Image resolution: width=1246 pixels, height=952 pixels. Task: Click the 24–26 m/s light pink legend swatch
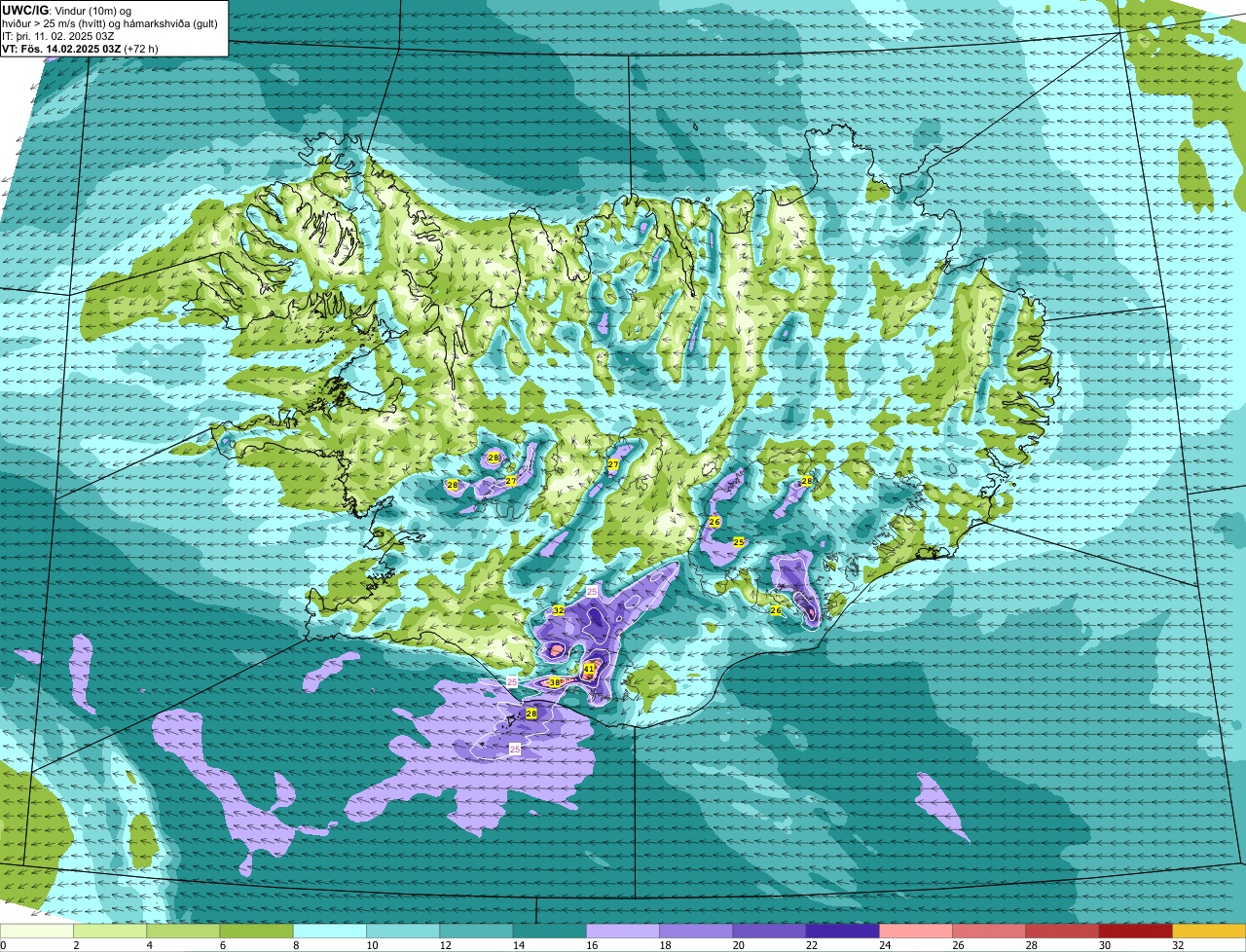(916, 932)
